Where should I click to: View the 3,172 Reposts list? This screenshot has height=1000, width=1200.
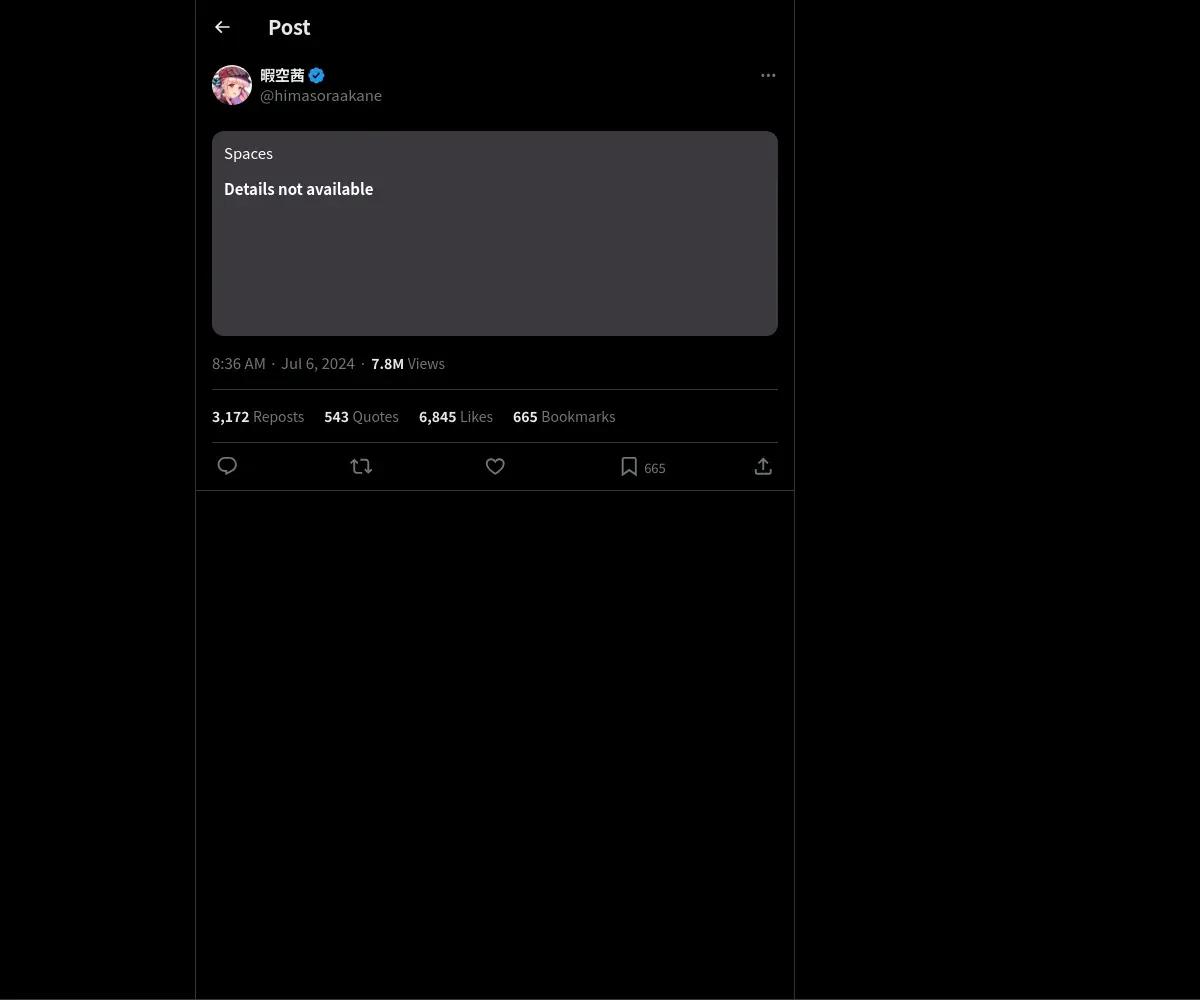[x=258, y=417]
